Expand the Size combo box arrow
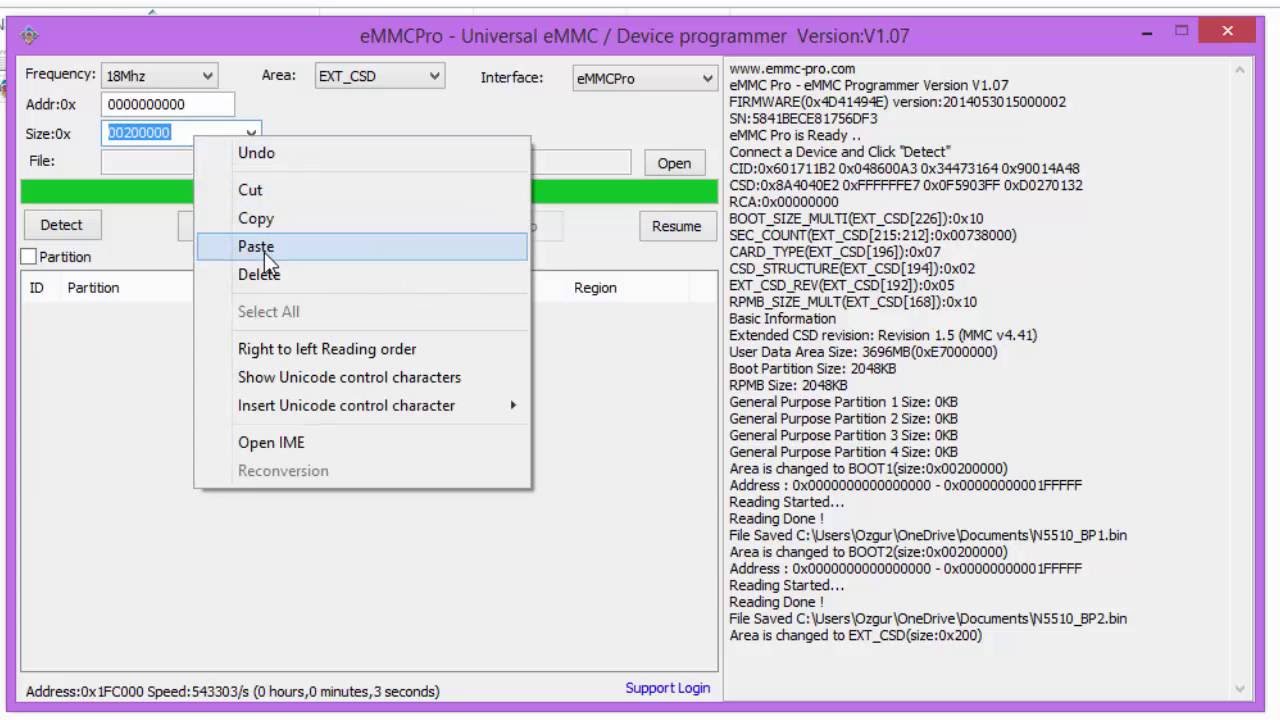Image resolution: width=1280 pixels, height=720 pixels. (251, 132)
